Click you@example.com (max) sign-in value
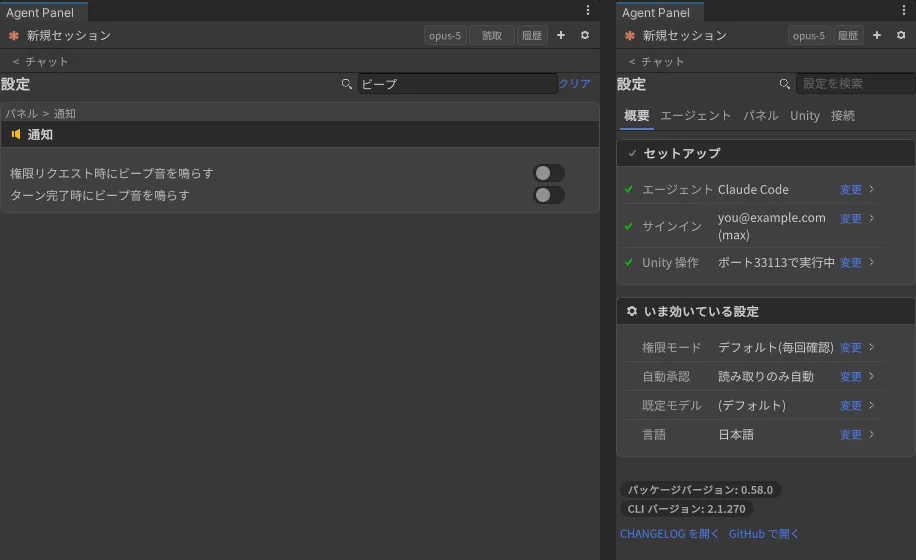 (772, 226)
